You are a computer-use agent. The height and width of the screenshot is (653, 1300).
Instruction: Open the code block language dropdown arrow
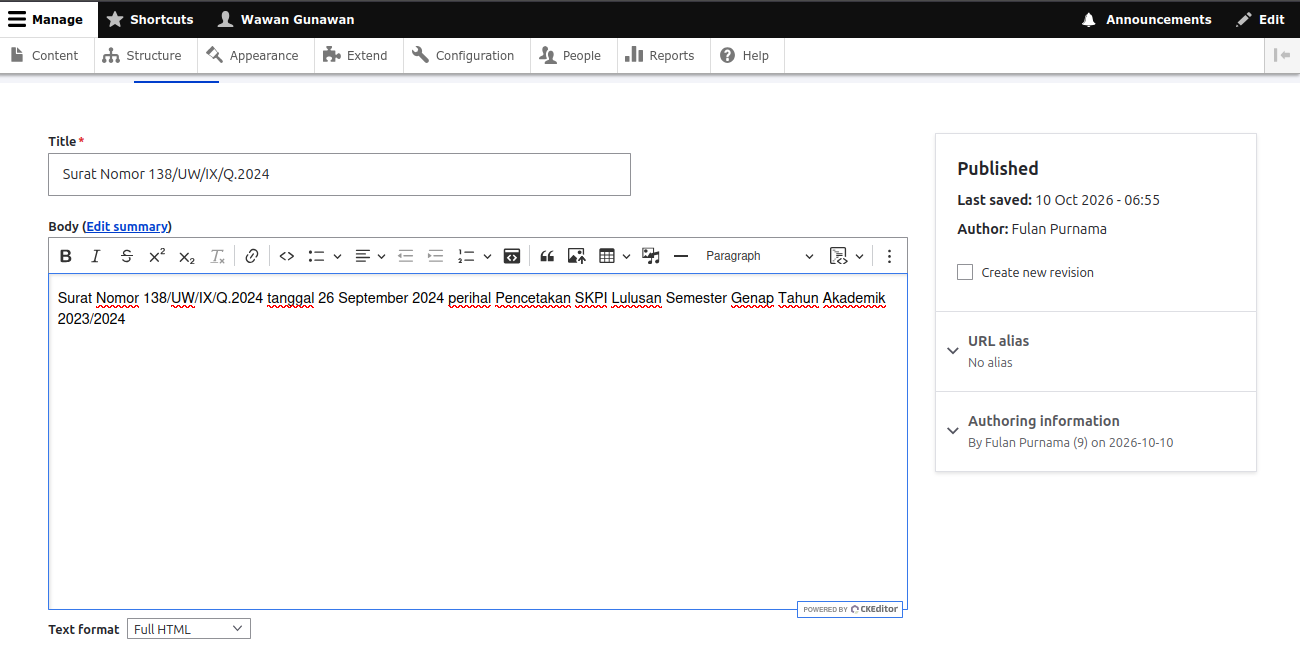tap(859, 256)
